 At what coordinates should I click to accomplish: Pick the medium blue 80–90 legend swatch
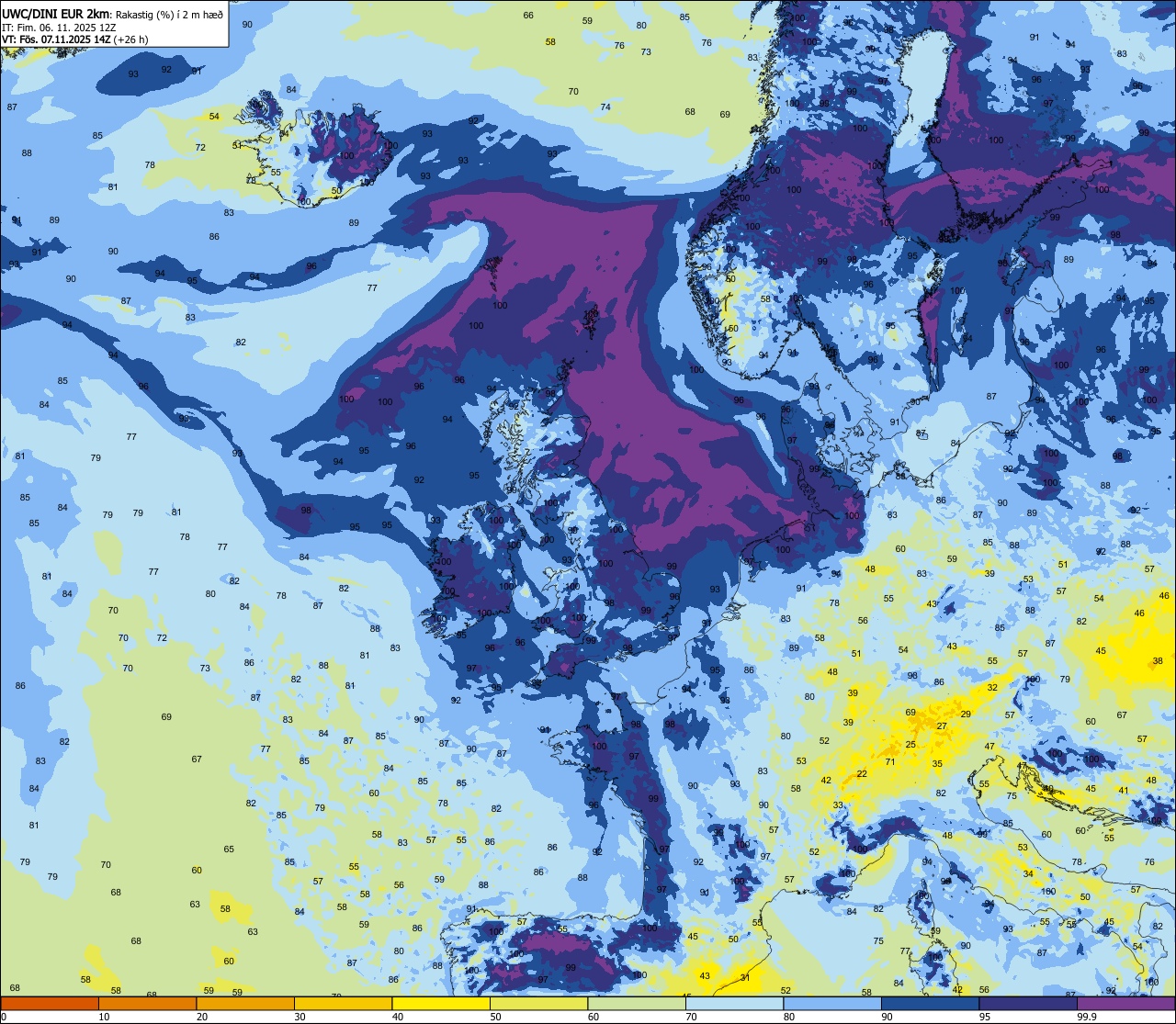(832, 1003)
